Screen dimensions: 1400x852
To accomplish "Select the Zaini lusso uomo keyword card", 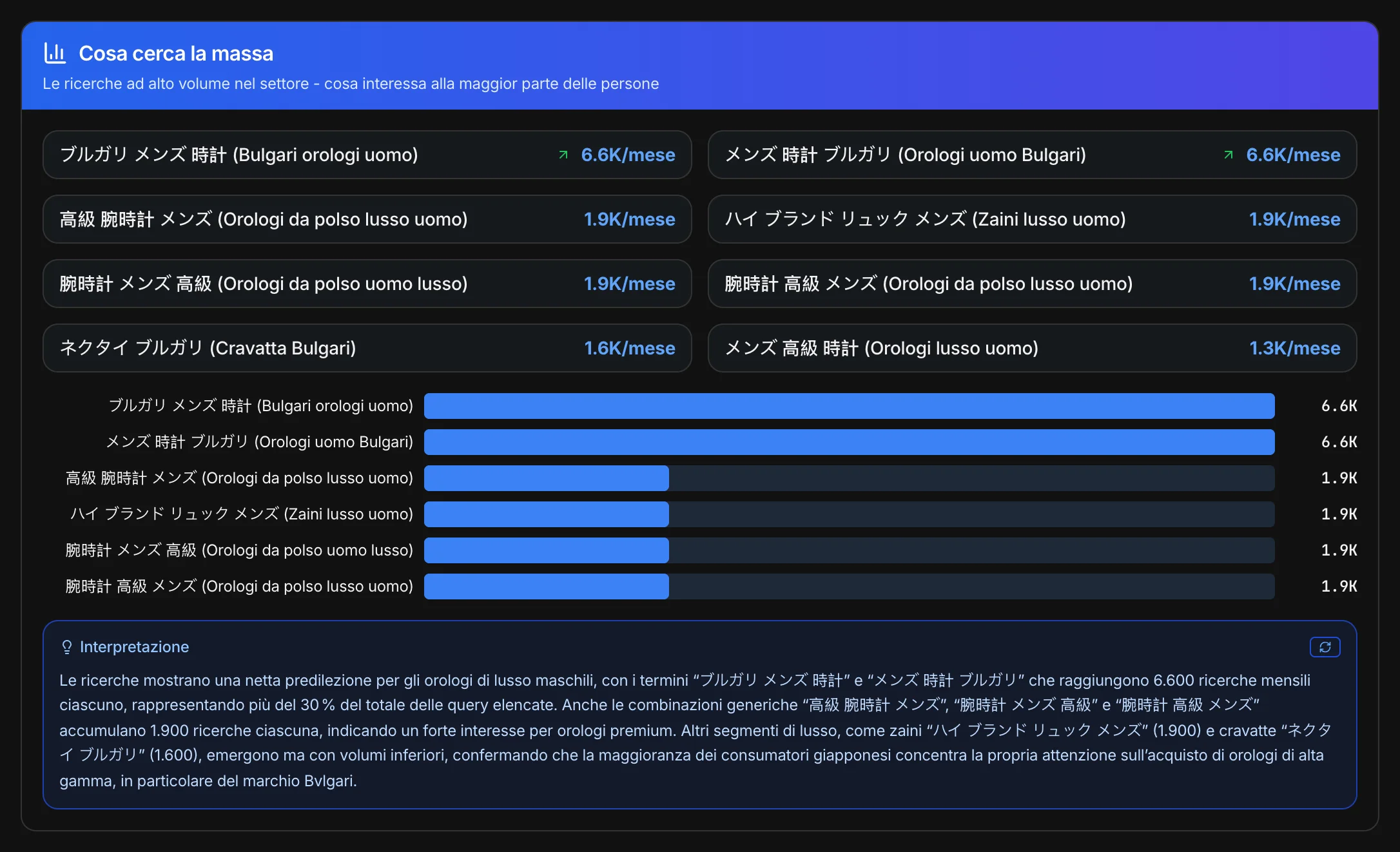I will point(1032,219).
